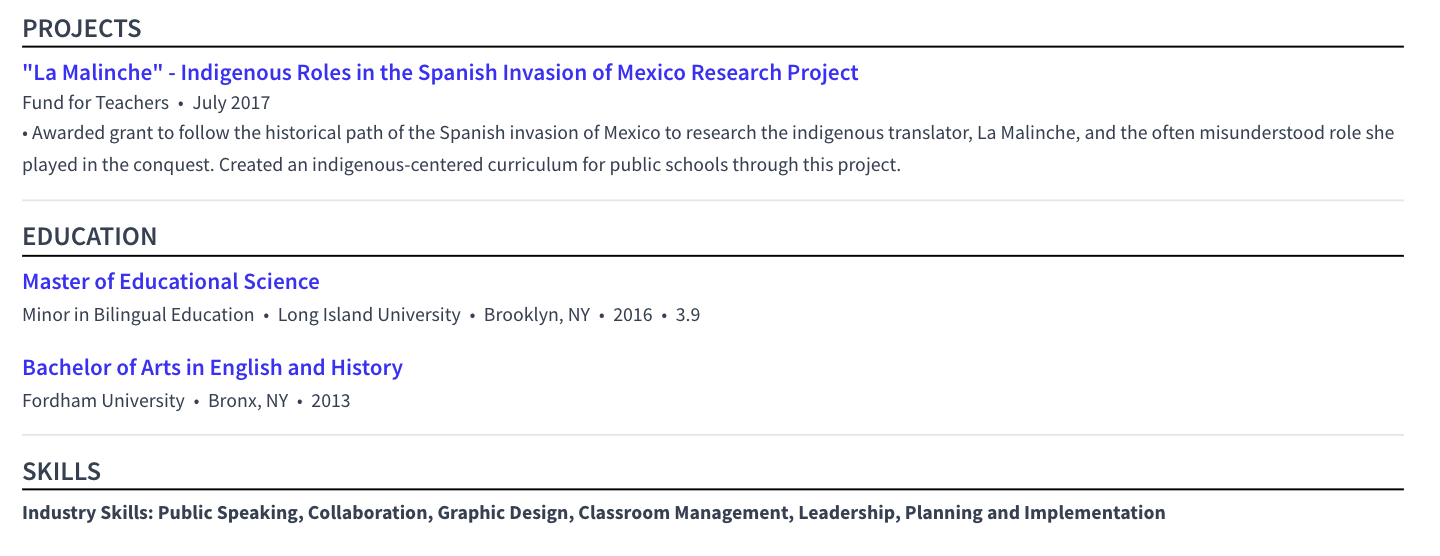
Task: Select Long Island University text
Action: [369, 315]
